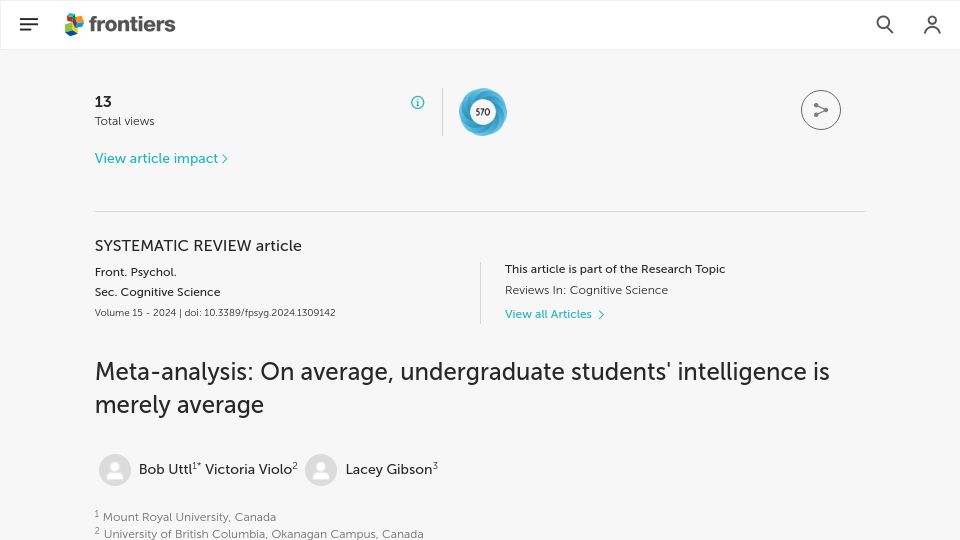
Task: Open author Lacey Gibson's name
Action: tap(389, 469)
